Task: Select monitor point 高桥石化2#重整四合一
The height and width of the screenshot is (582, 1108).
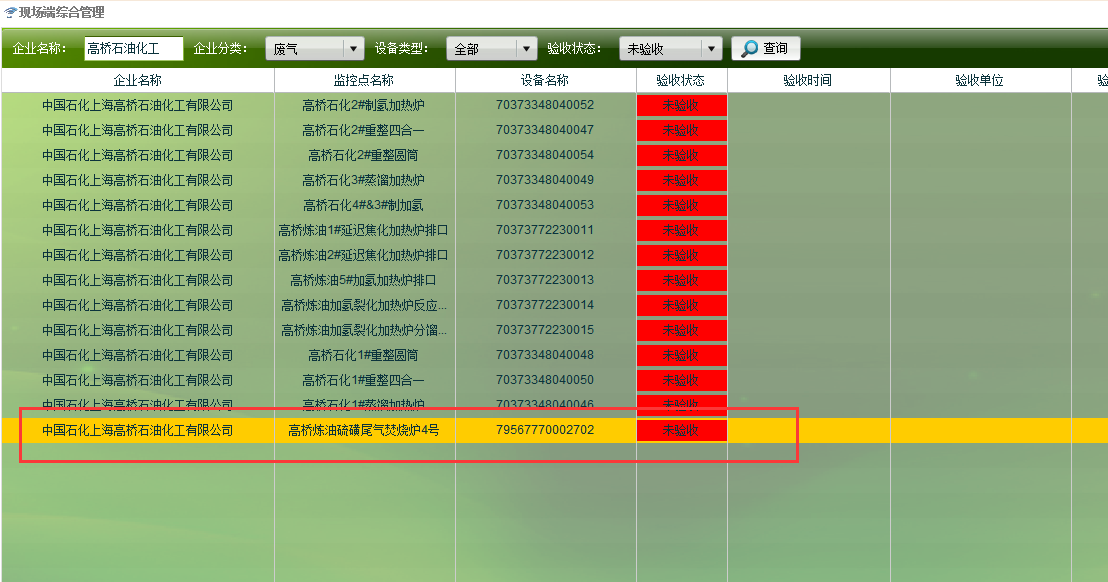Action: pos(364,130)
